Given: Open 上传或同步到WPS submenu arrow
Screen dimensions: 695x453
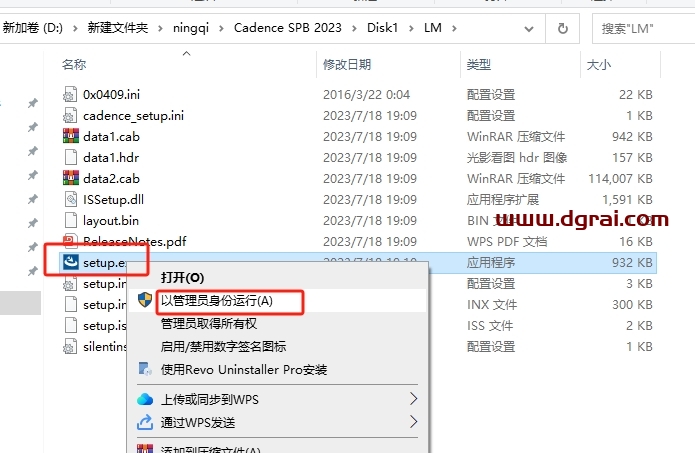Looking at the screenshot, I should coord(413,399).
